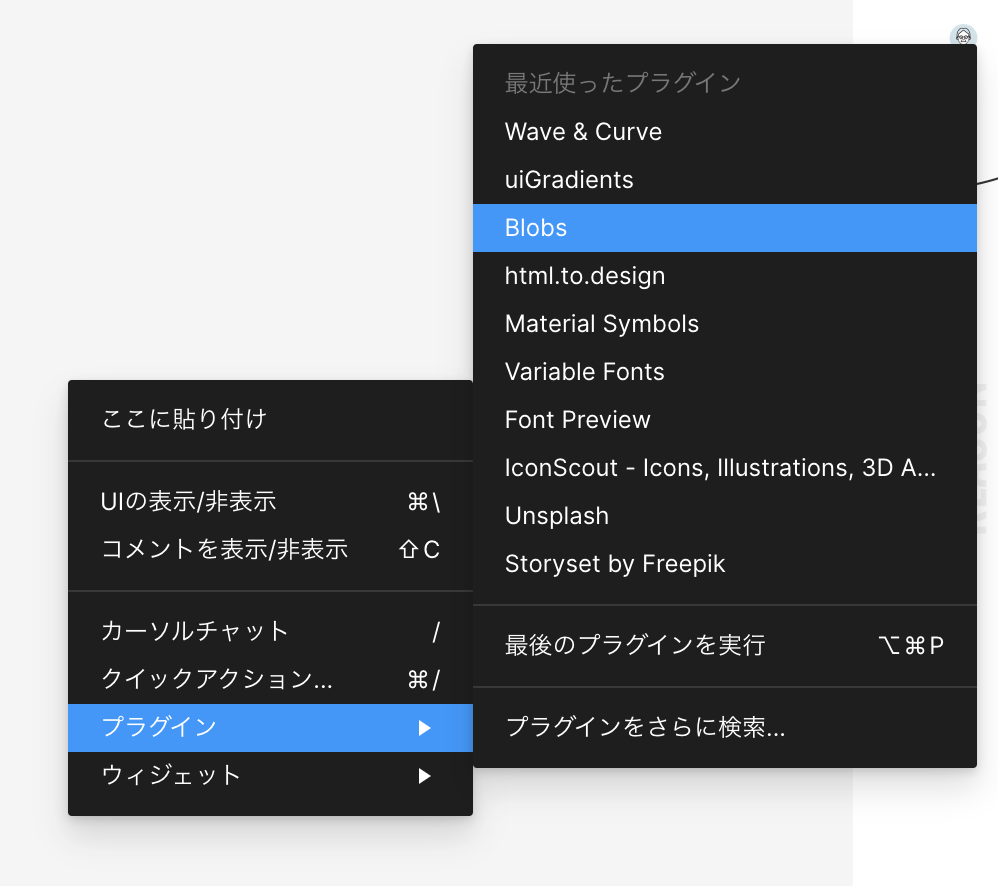Screen dimensions: 998x886
Task: Select ここに貼り付け to paste here
Action: point(184,419)
